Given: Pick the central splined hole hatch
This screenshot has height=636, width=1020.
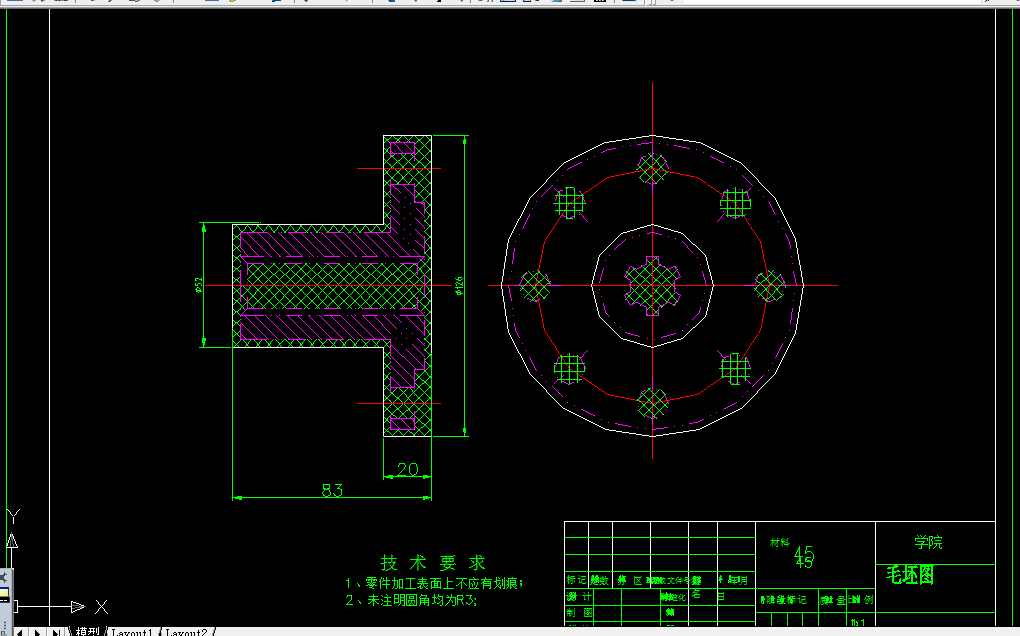Looking at the screenshot, I should [x=652, y=285].
